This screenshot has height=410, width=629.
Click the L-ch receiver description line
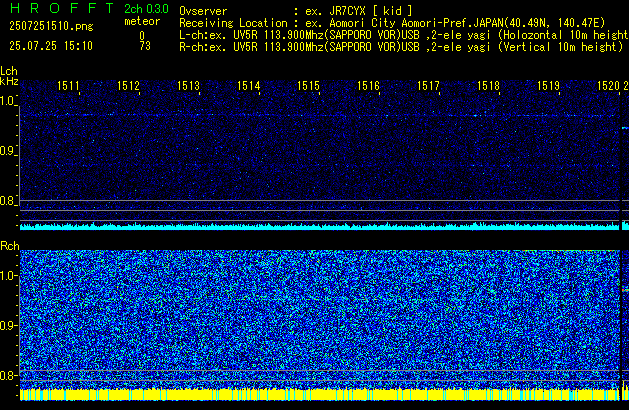404,35
